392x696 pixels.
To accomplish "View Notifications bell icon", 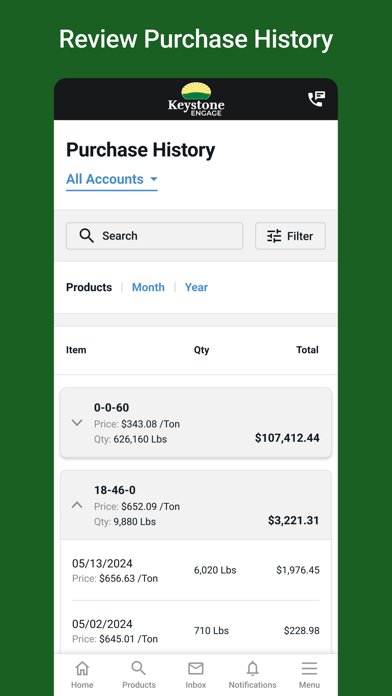I will (253, 668).
